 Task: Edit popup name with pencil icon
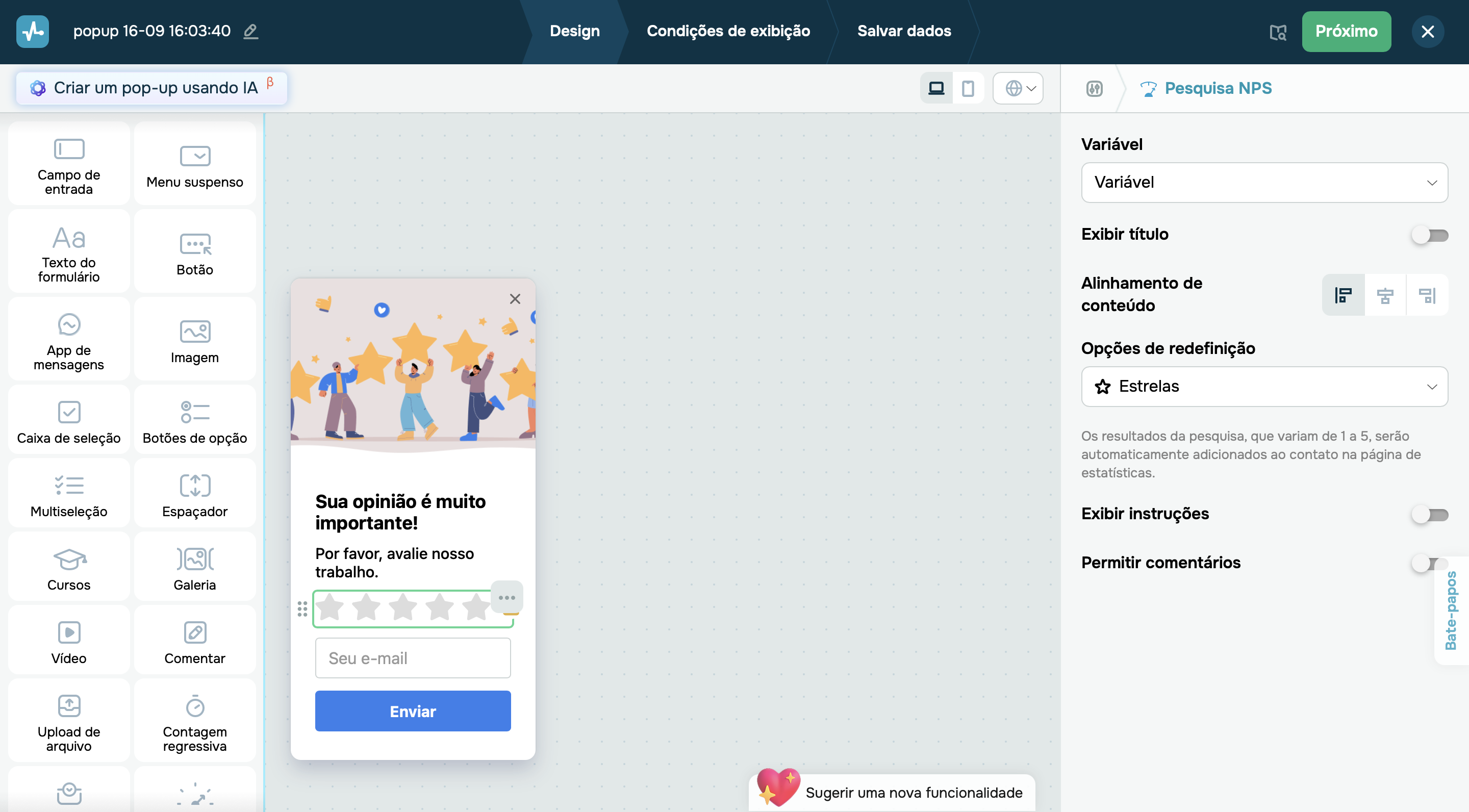click(x=250, y=31)
